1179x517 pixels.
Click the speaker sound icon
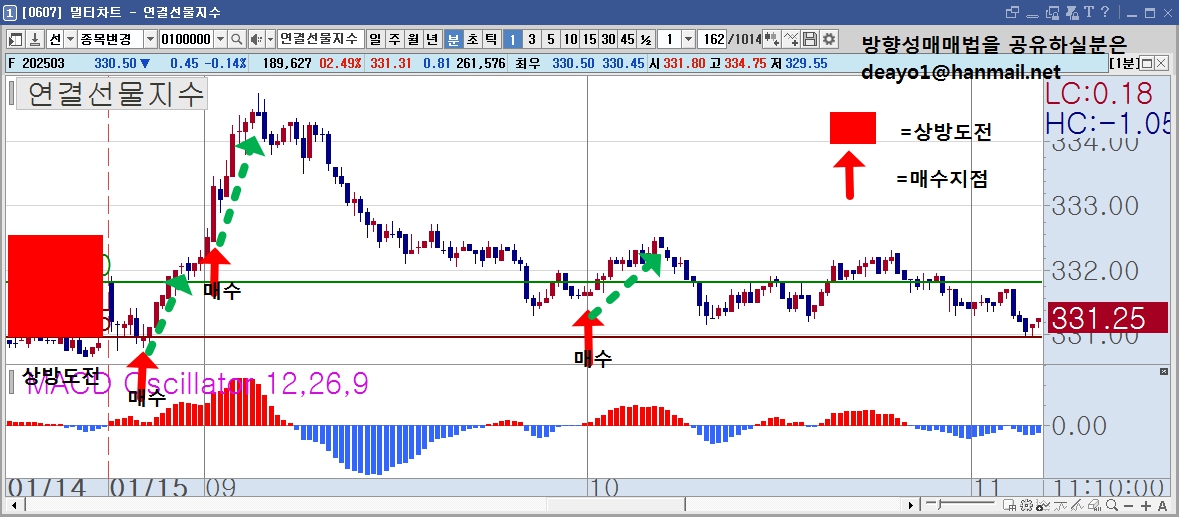point(256,39)
